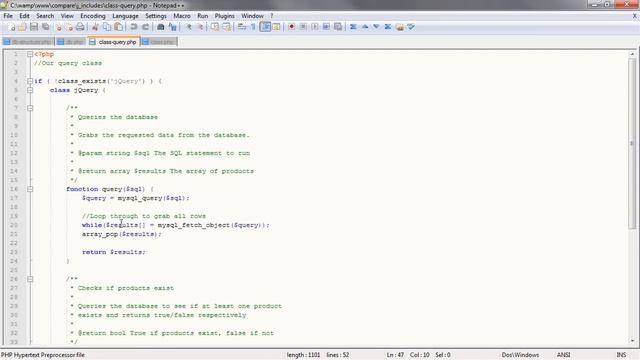The height and width of the screenshot is (360, 640).
Task: Click the ANSI encoding status field
Action: 563,355
